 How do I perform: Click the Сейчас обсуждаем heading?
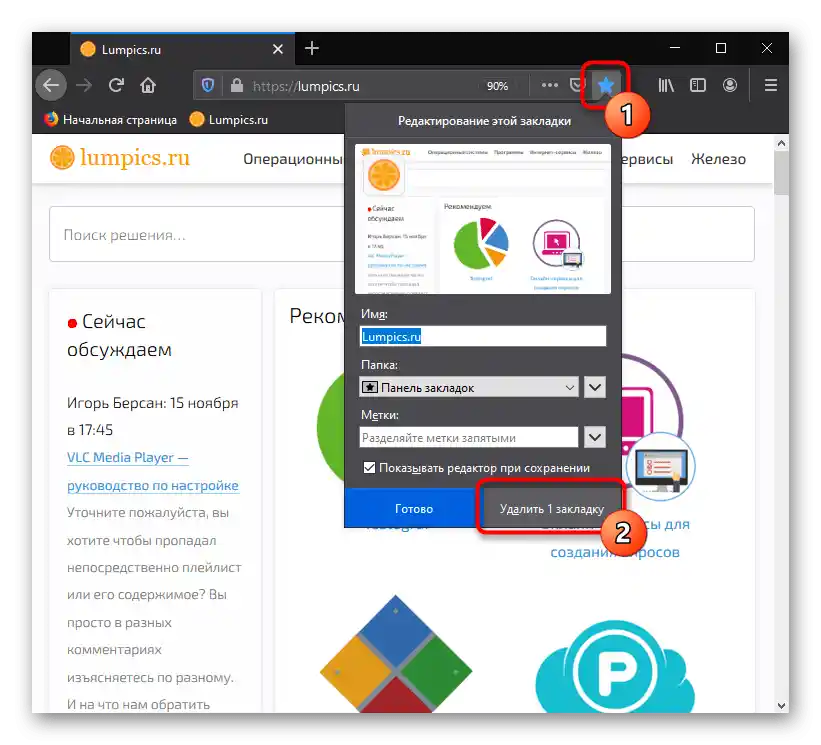119,336
